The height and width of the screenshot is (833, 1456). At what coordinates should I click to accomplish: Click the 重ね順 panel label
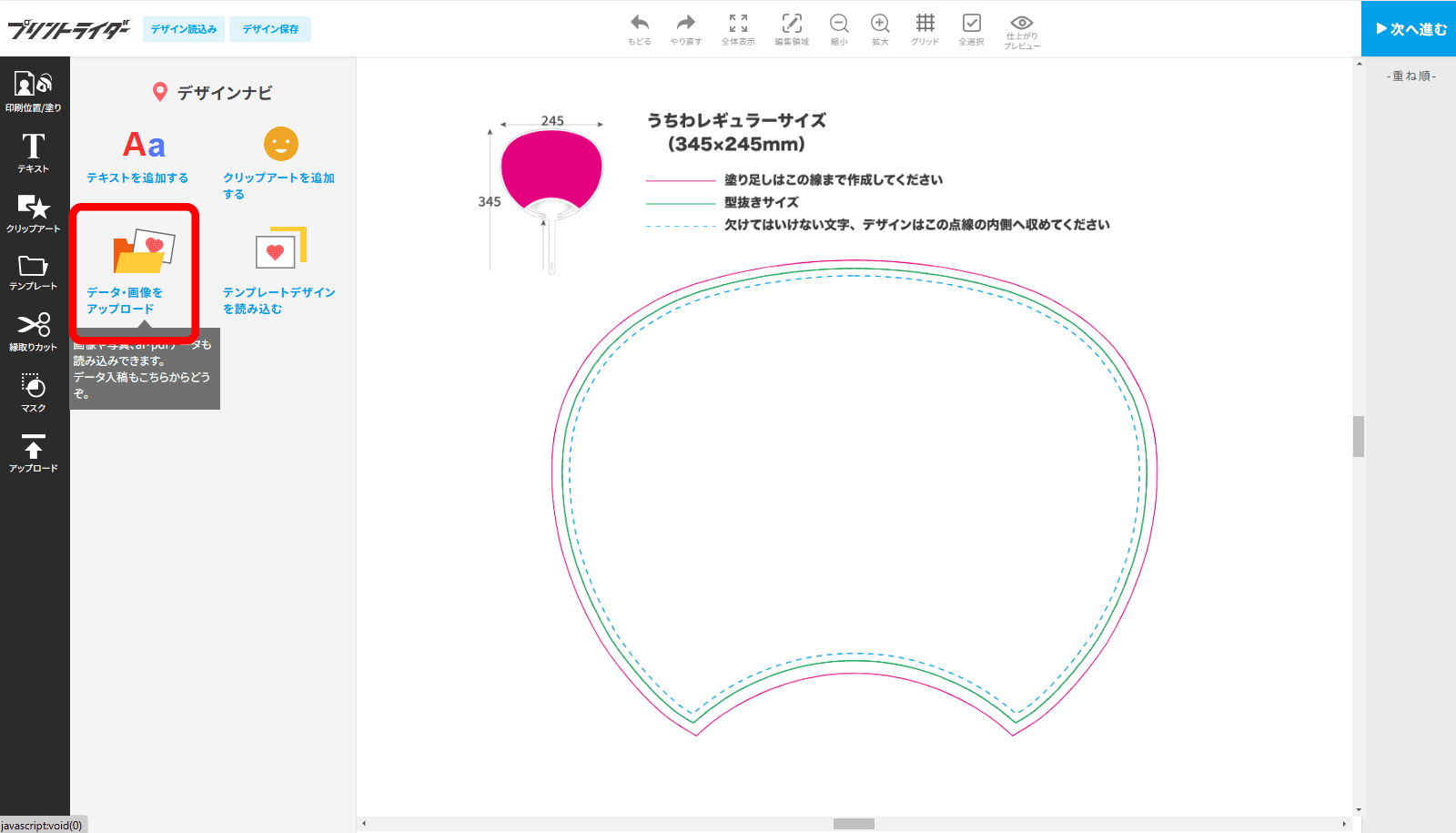click(1411, 76)
